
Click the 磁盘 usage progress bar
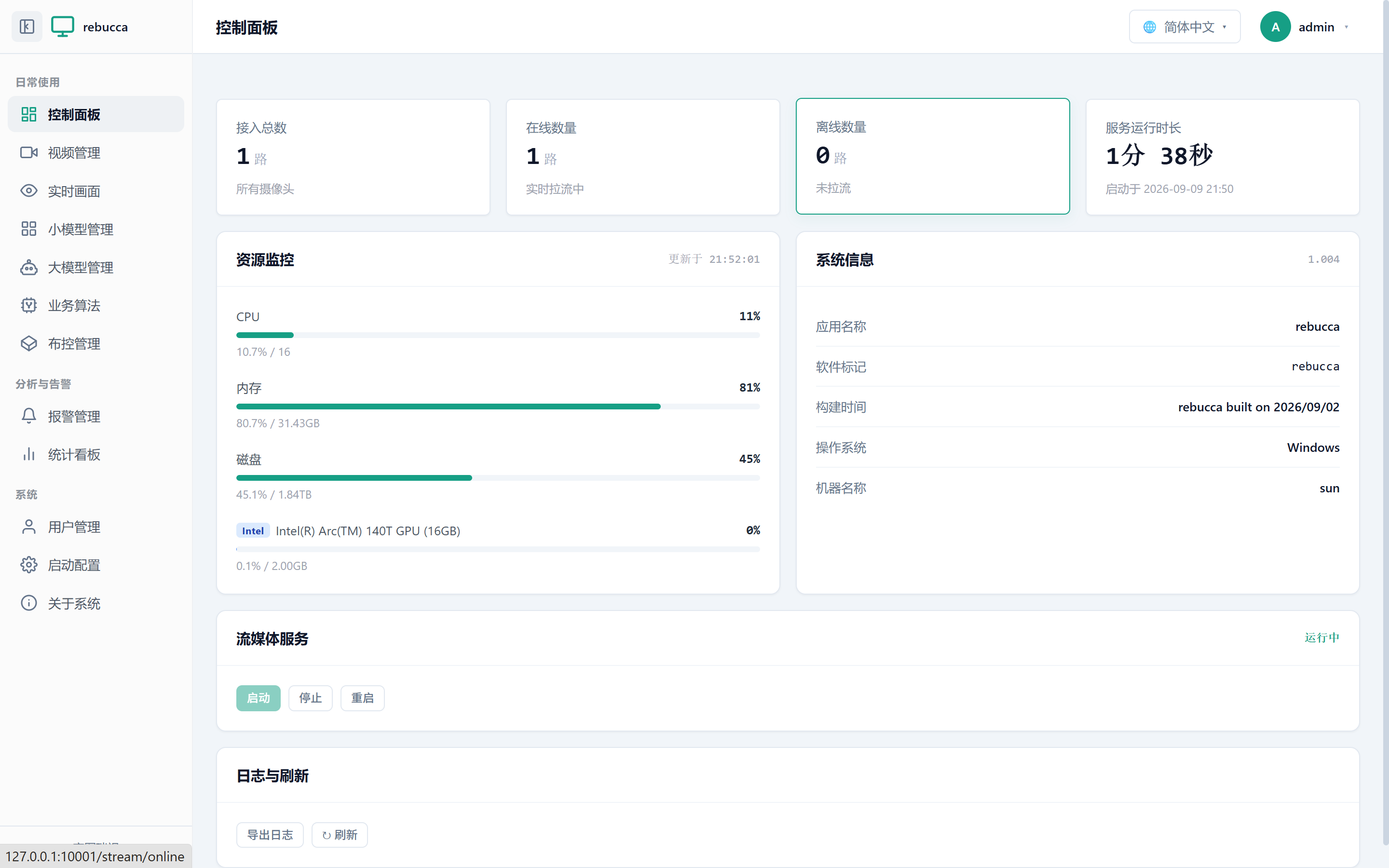[x=498, y=477]
